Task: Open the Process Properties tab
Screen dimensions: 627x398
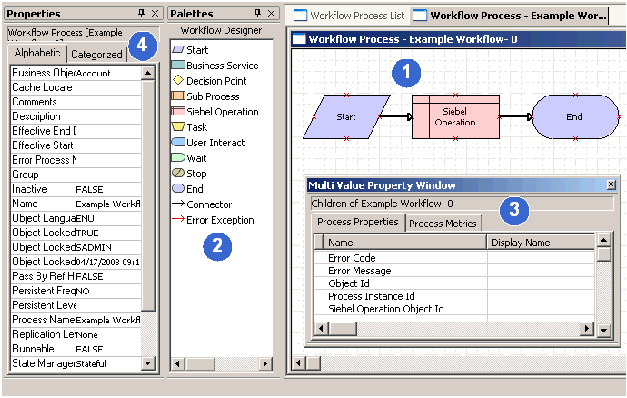Action: (357, 222)
